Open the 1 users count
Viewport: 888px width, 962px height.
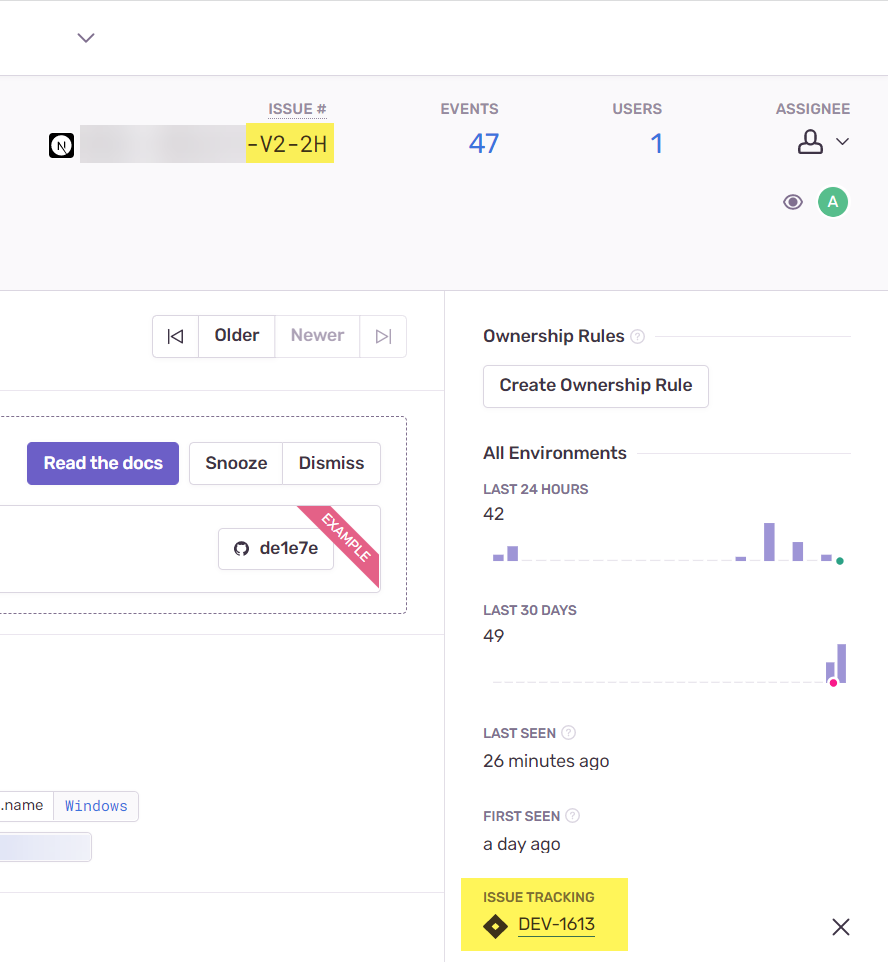point(656,144)
